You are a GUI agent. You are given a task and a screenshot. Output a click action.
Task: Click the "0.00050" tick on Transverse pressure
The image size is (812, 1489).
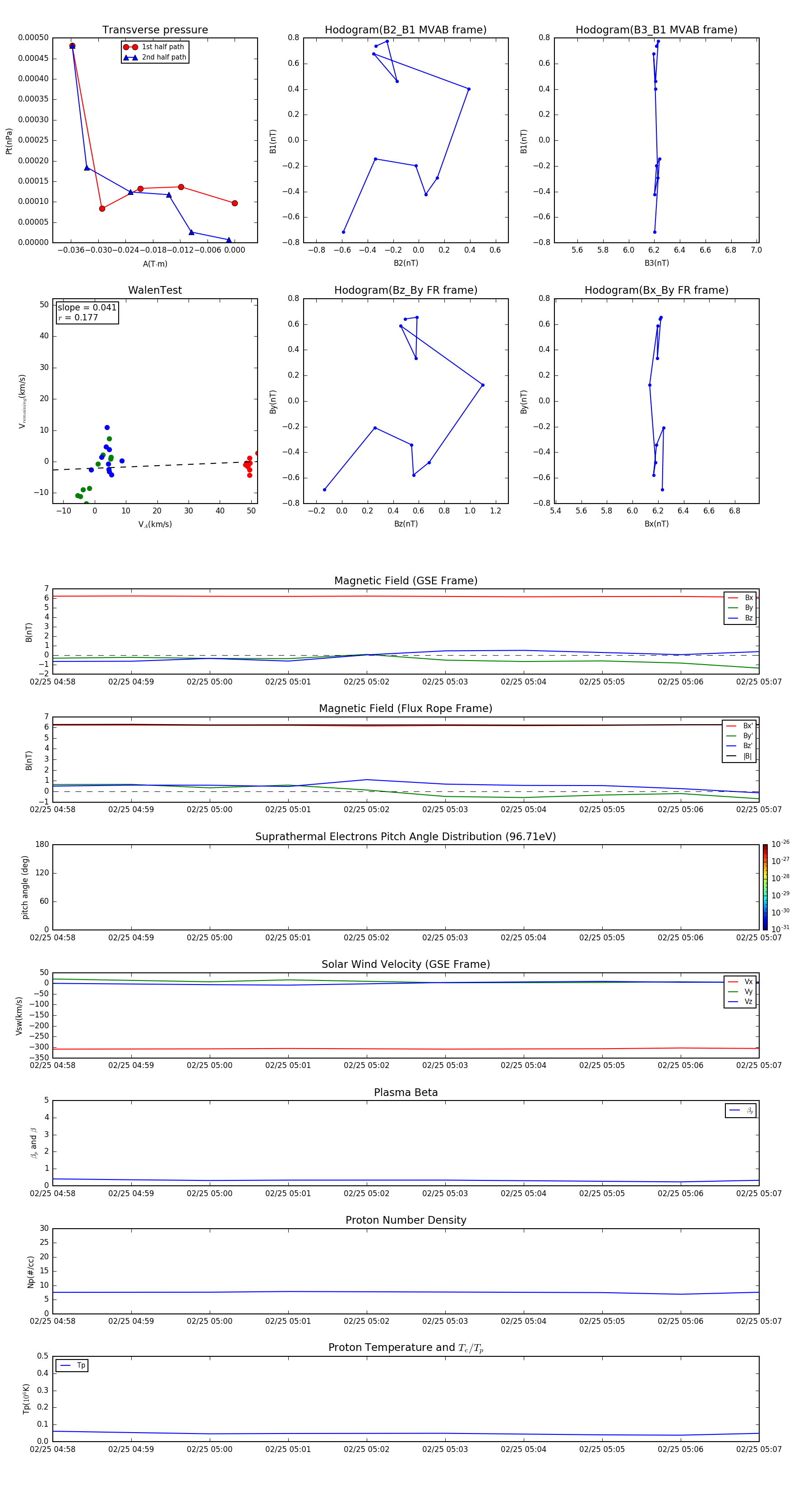(x=33, y=37)
